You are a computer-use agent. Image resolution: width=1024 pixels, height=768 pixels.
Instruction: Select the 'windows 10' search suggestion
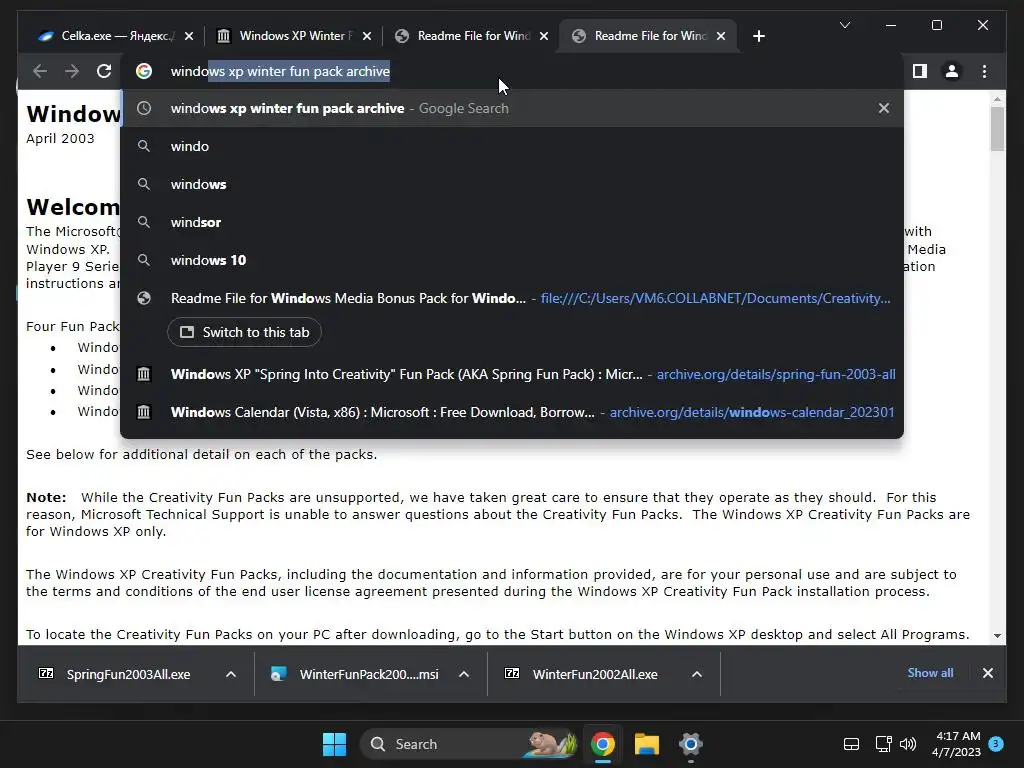[512, 260]
